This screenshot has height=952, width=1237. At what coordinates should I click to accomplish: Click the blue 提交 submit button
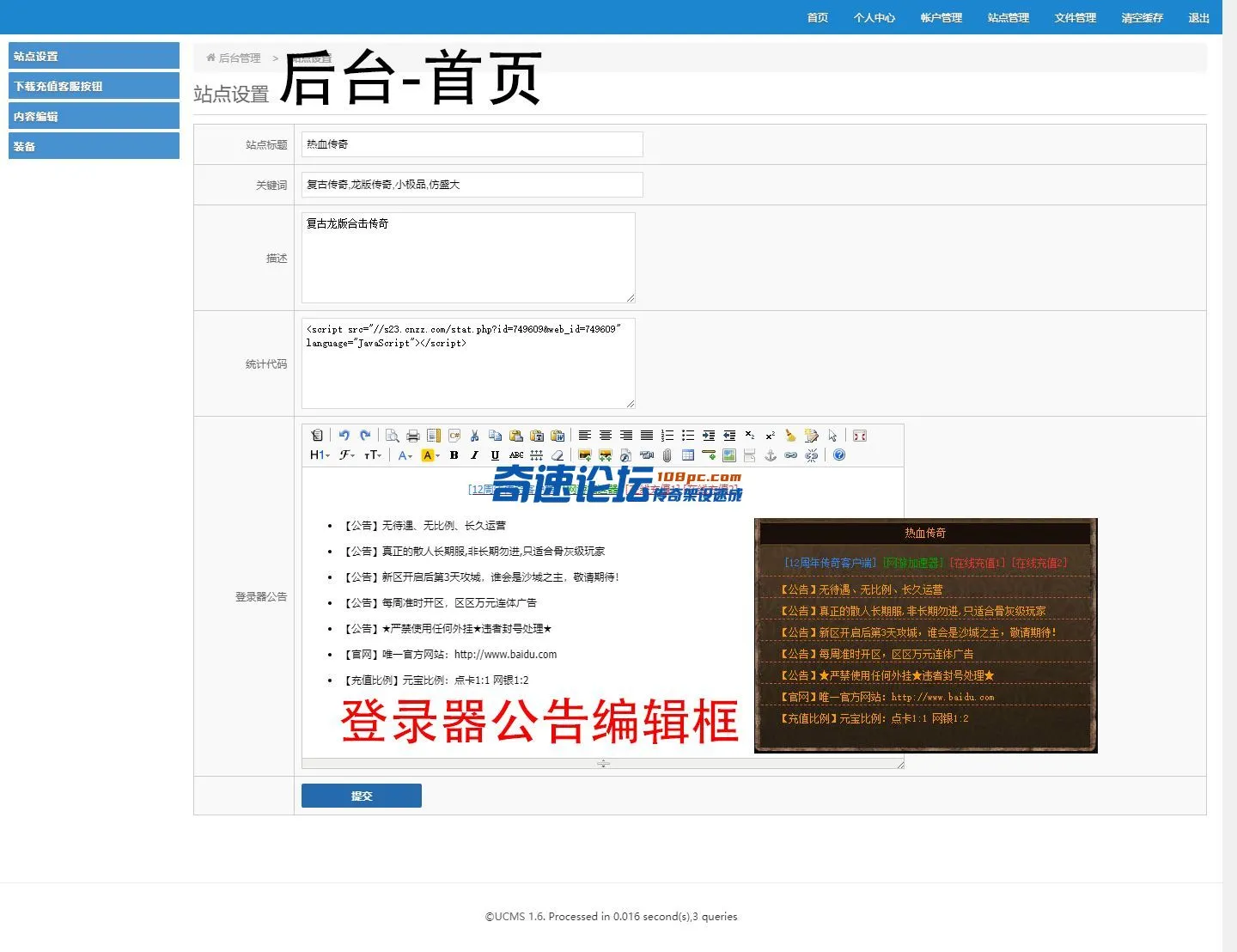(x=362, y=796)
